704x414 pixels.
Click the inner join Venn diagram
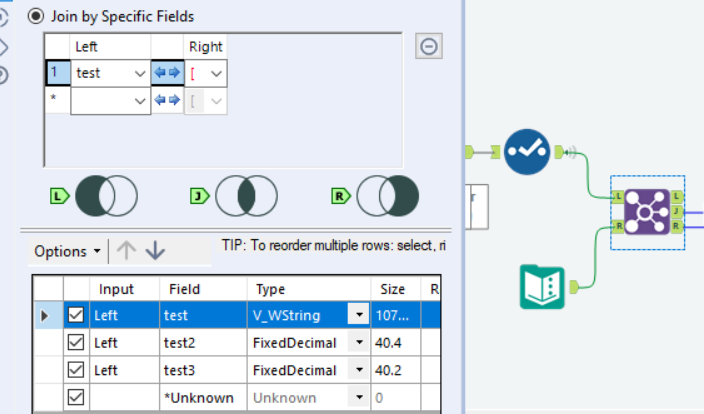tap(246, 196)
